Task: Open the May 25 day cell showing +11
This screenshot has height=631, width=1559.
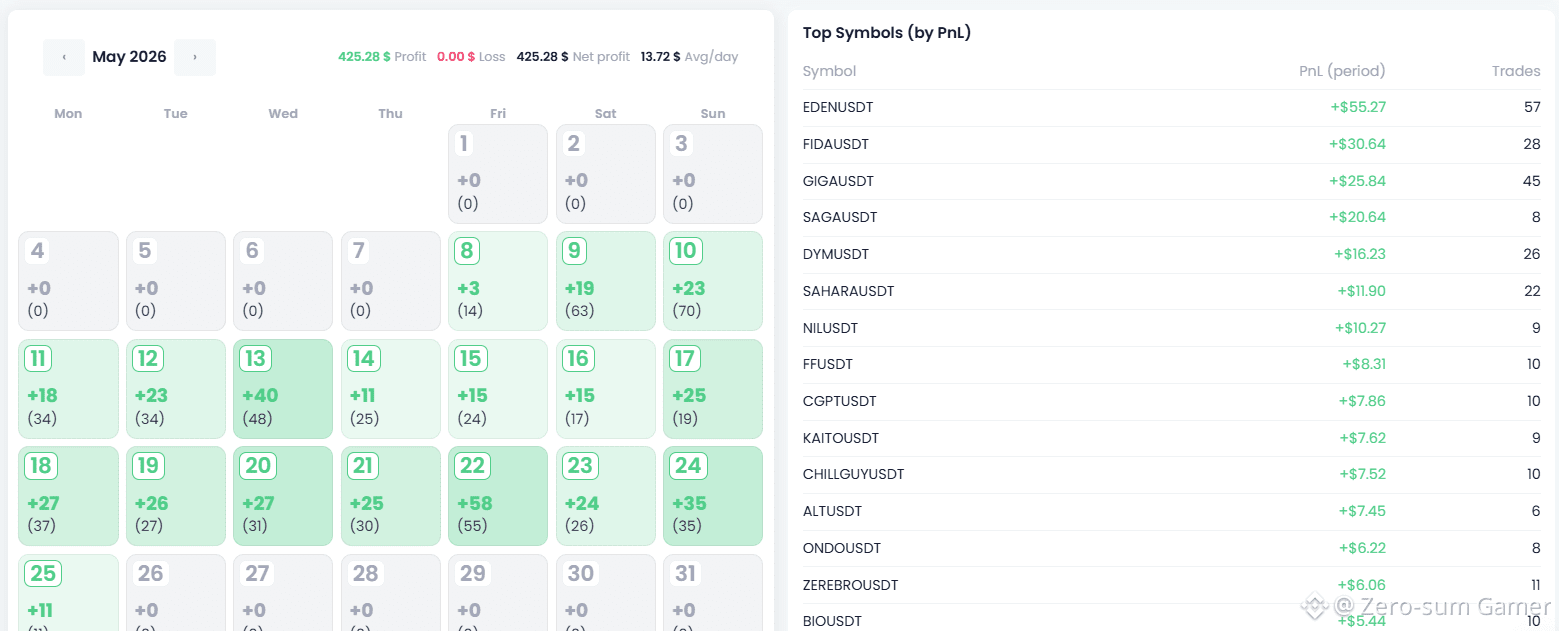Action: tap(68, 592)
